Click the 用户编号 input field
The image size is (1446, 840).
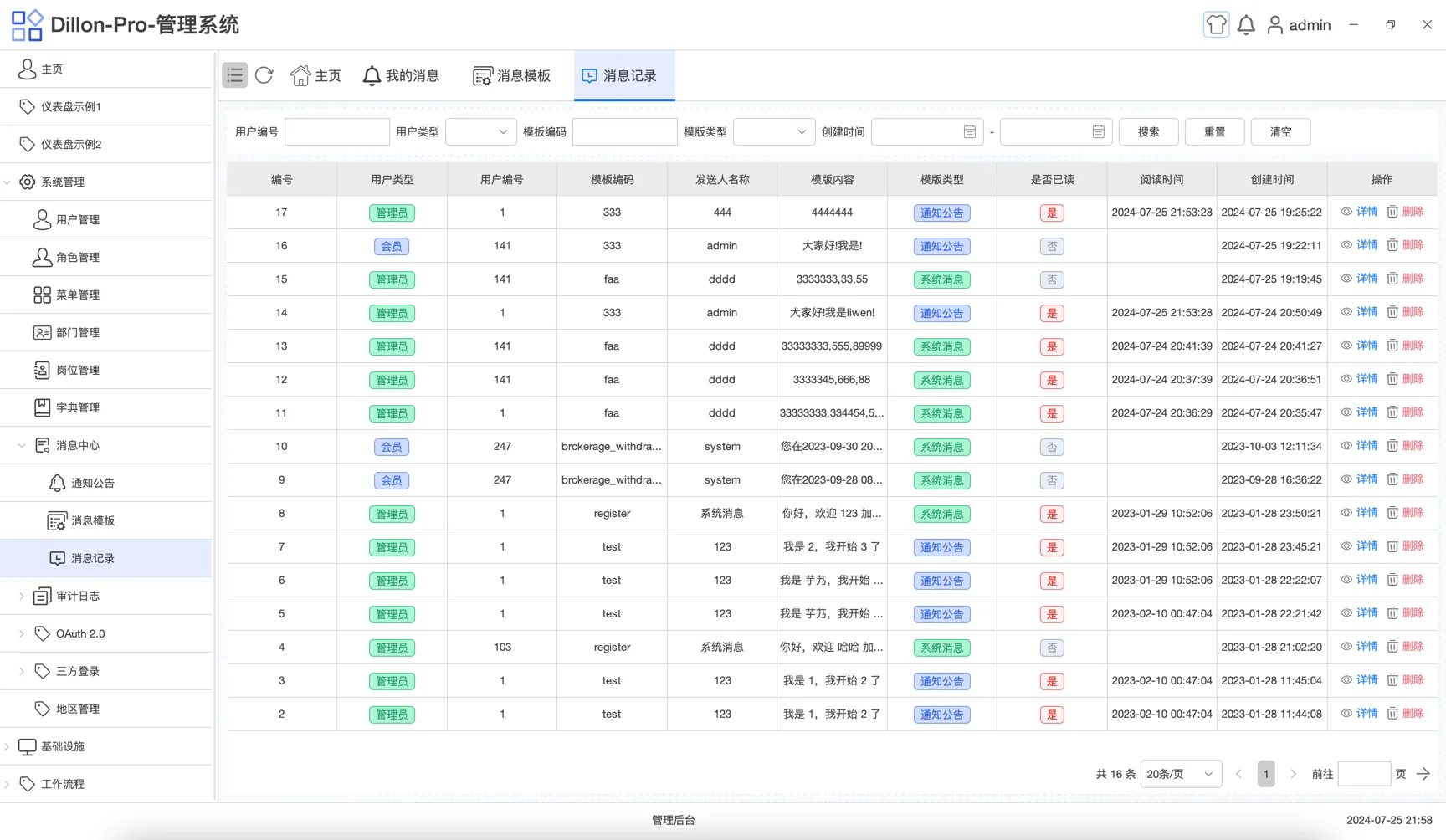(x=337, y=131)
